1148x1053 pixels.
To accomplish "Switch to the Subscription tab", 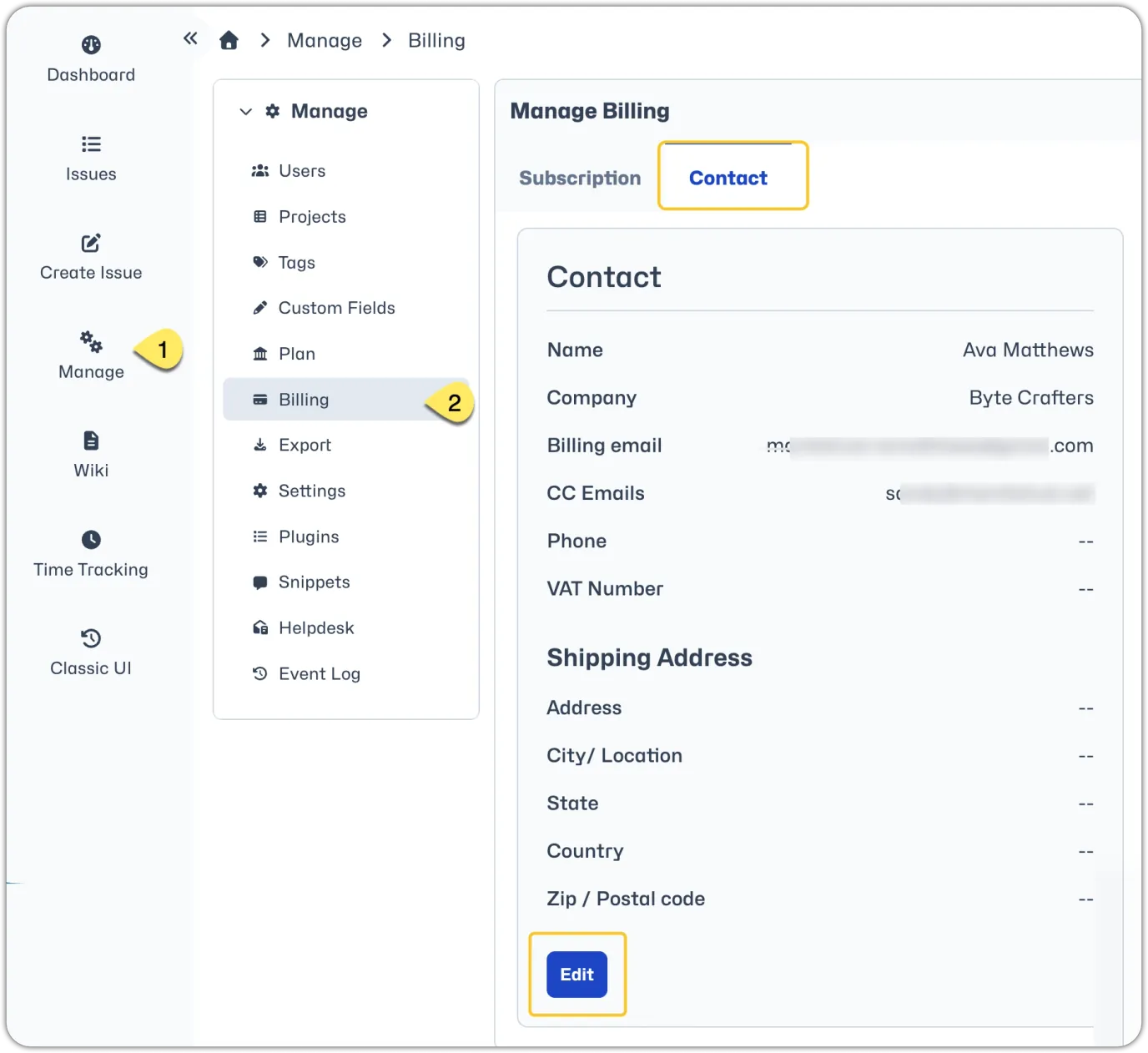I will click(580, 178).
